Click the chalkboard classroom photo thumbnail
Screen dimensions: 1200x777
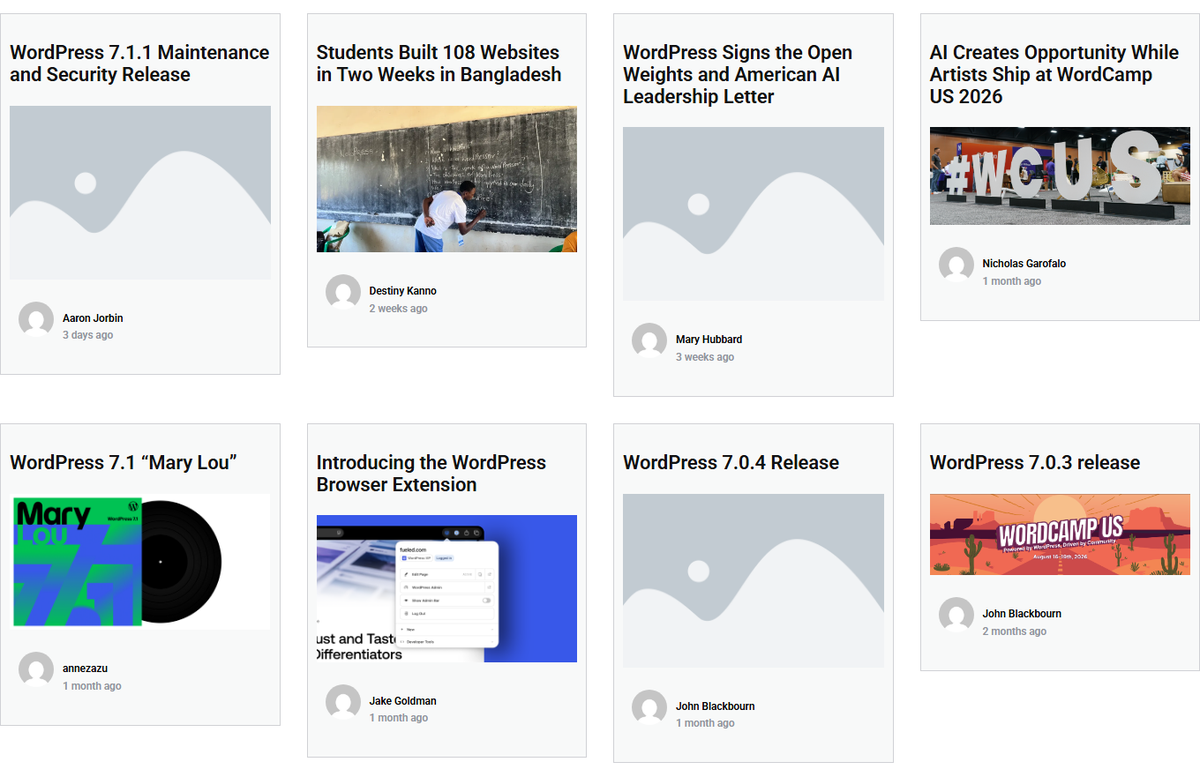pos(447,179)
